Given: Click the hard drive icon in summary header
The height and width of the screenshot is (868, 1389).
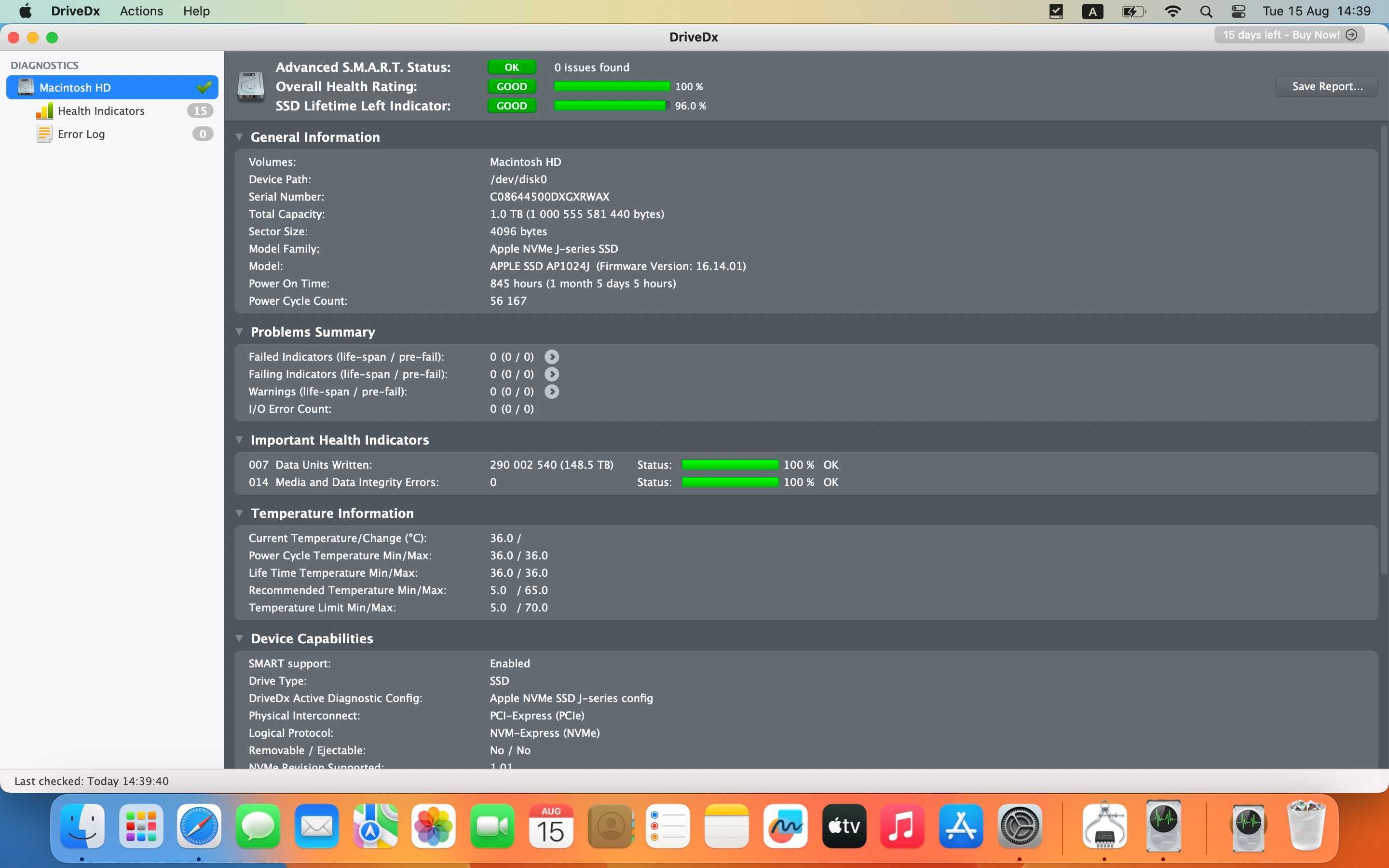Looking at the screenshot, I should (x=251, y=87).
